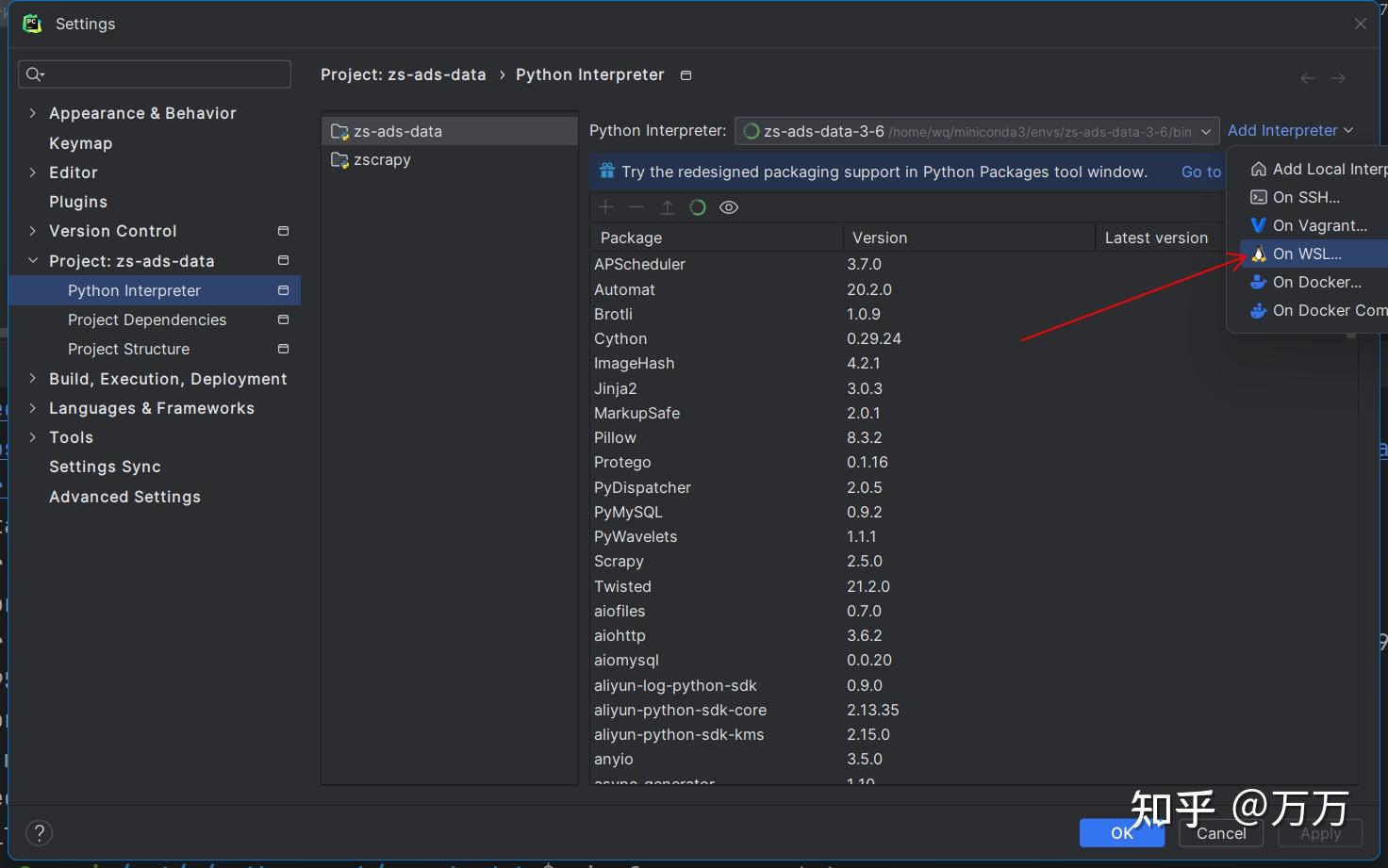The width and height of the screenshot is (1388, 868).
Task: Click the Project: zs-ads-data breadcrumb
Action: click(x=404, y=74)
